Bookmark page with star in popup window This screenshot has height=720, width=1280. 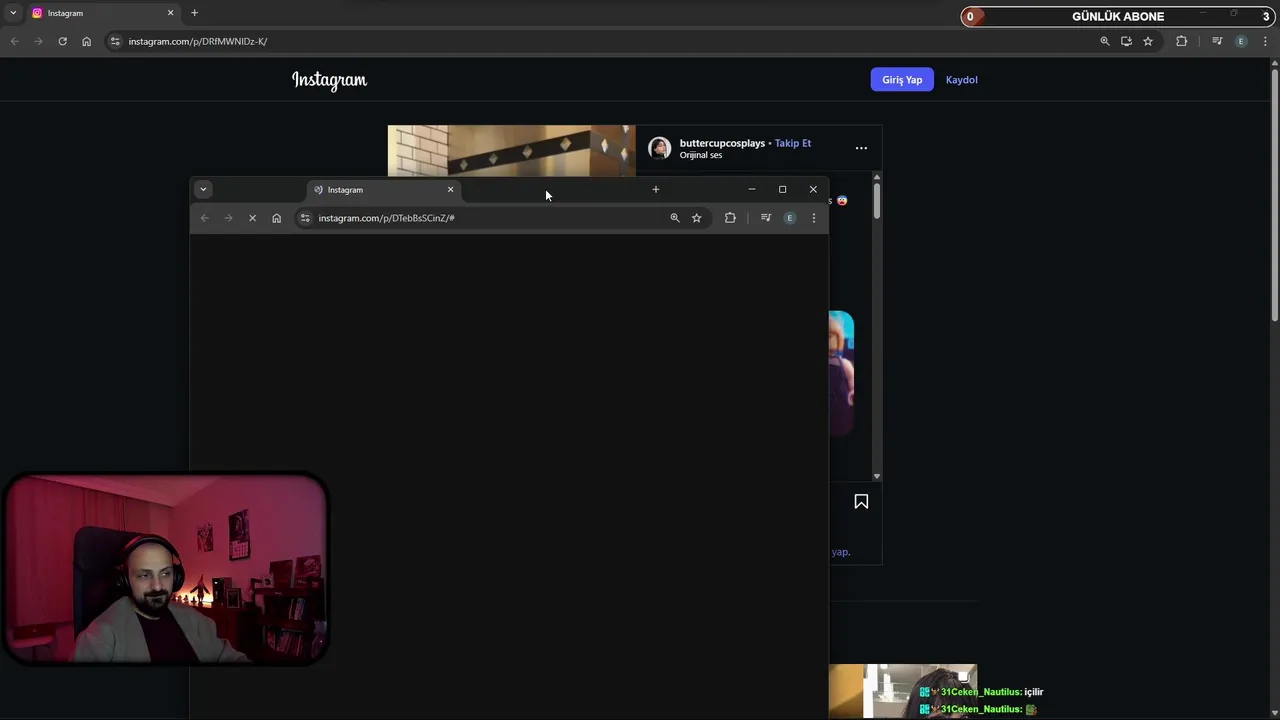click(x=697, y=218)
